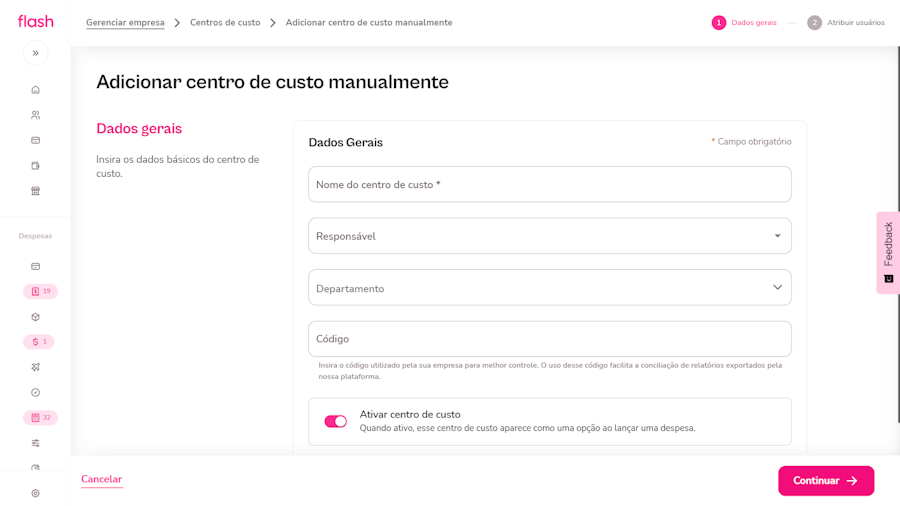Select step 2 Atribuir usuários
This screenshot has width=900, height=506.
pos(846,22)
